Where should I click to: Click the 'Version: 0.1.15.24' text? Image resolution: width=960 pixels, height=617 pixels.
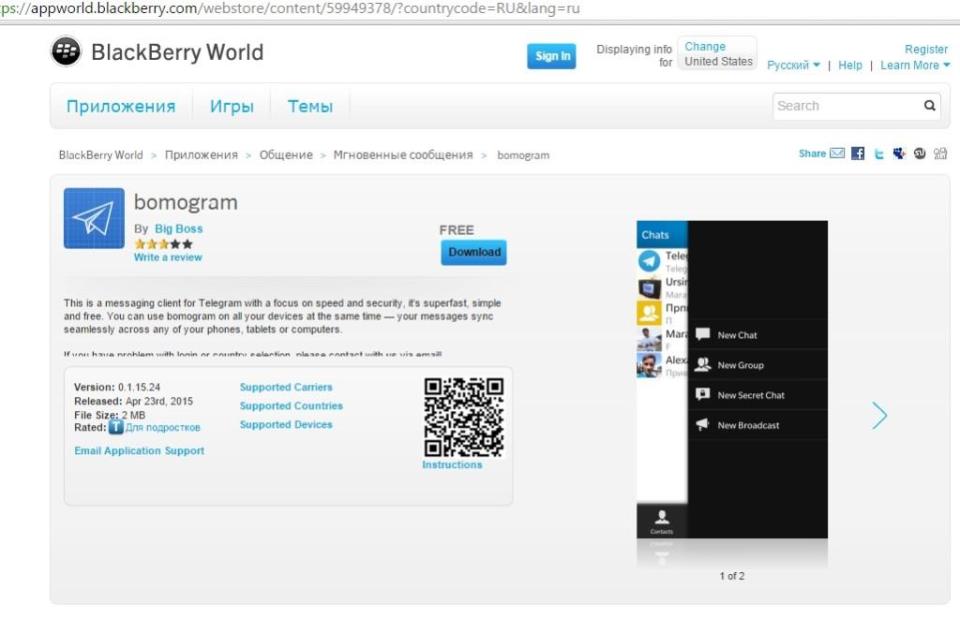(117, 387)
